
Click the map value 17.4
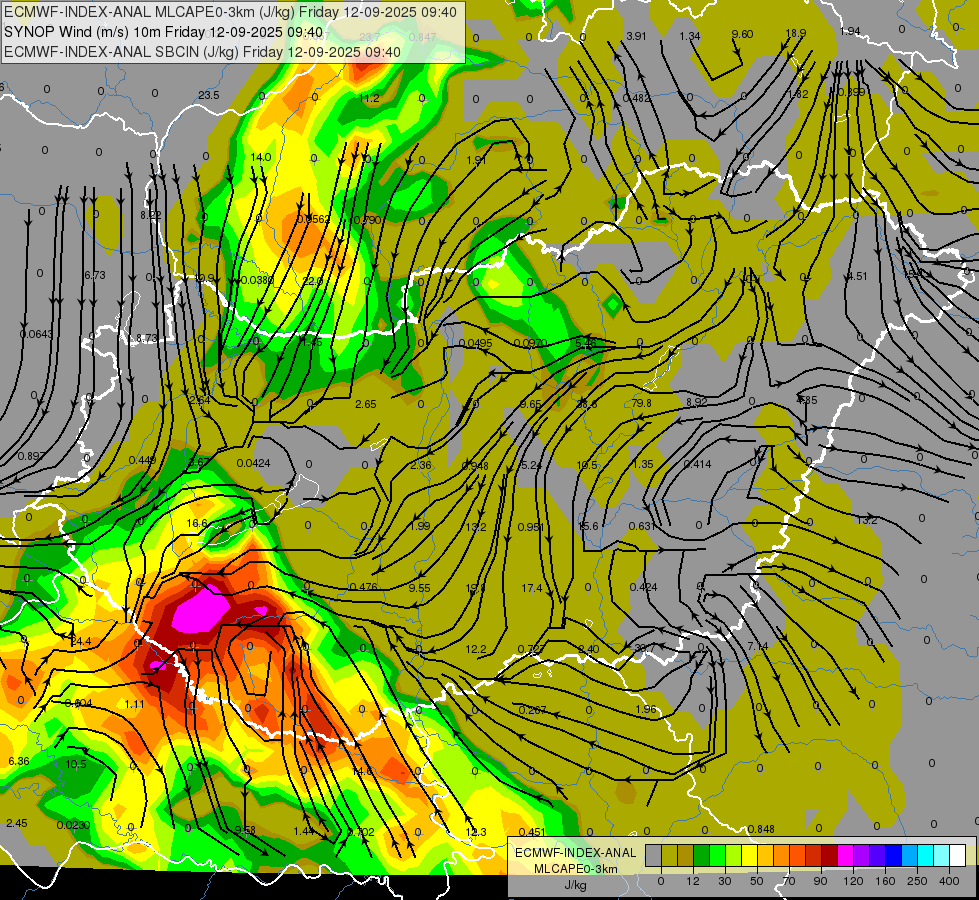(532, 588)
